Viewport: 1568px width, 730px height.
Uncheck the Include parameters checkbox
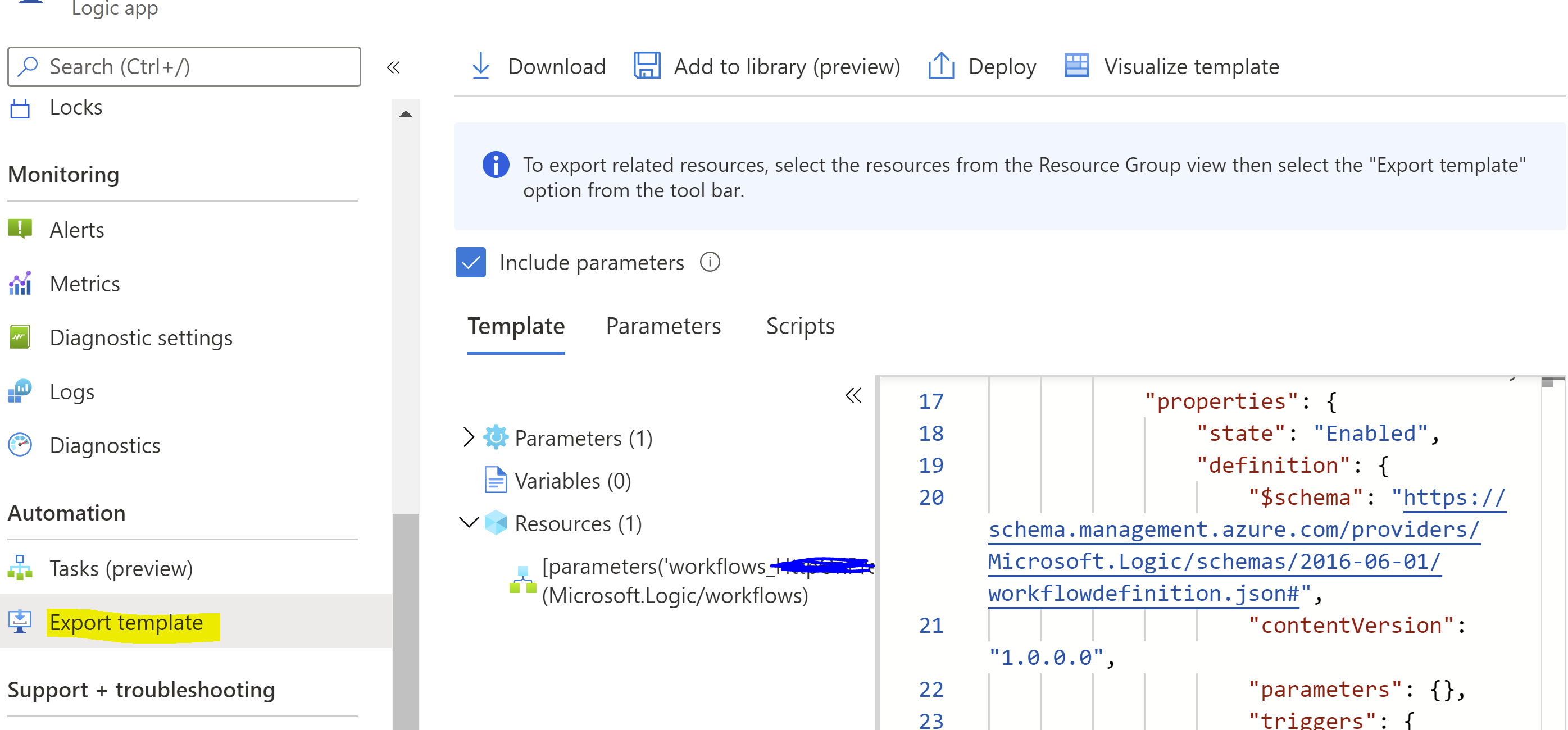click(471, 262)
